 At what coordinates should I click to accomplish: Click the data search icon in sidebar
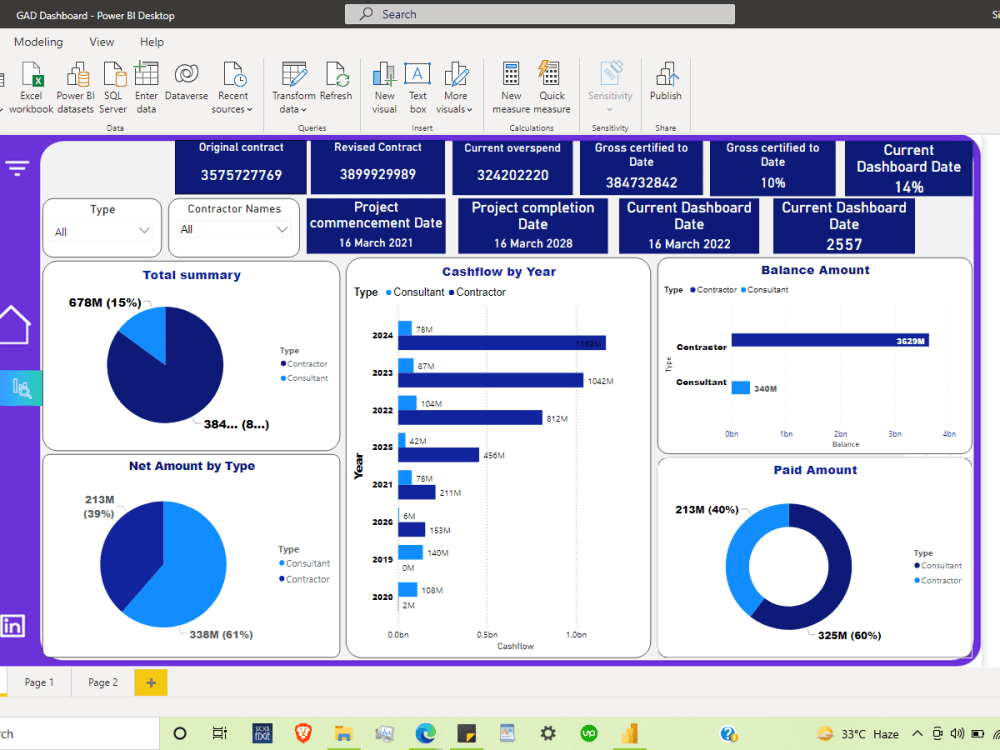coord(21,388)
